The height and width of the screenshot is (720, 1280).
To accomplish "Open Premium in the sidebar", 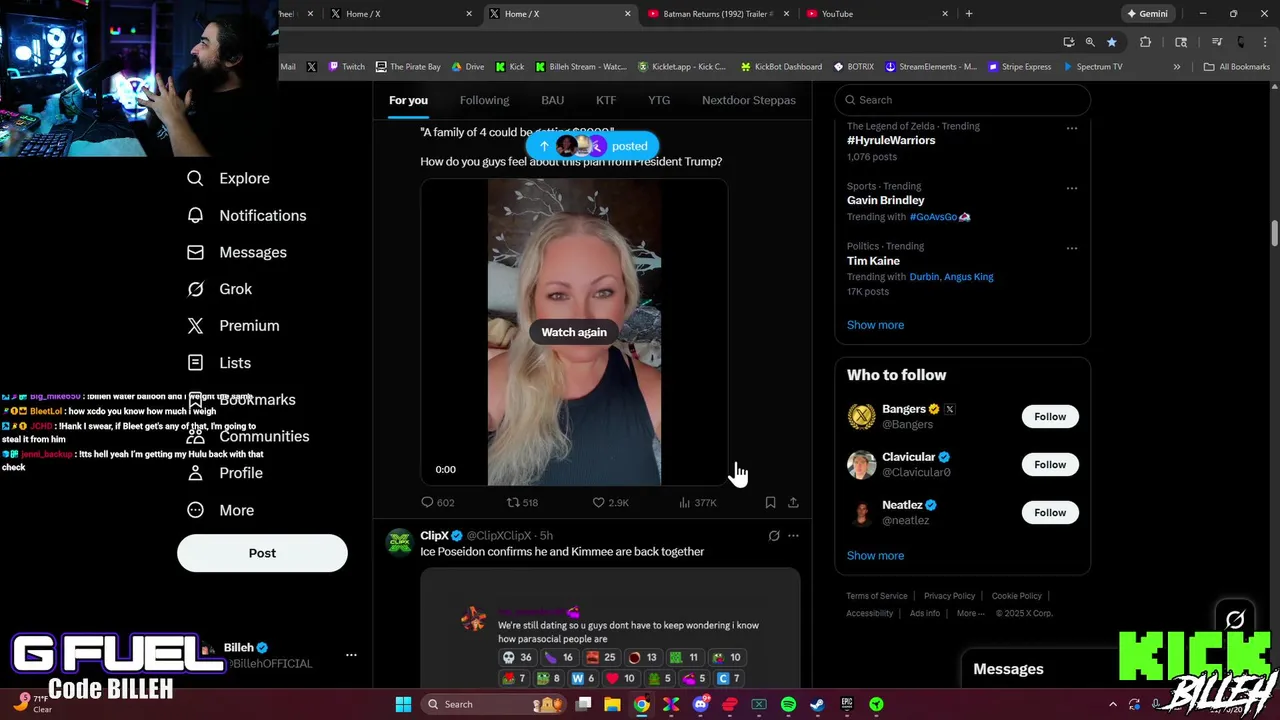I will 233,326.
